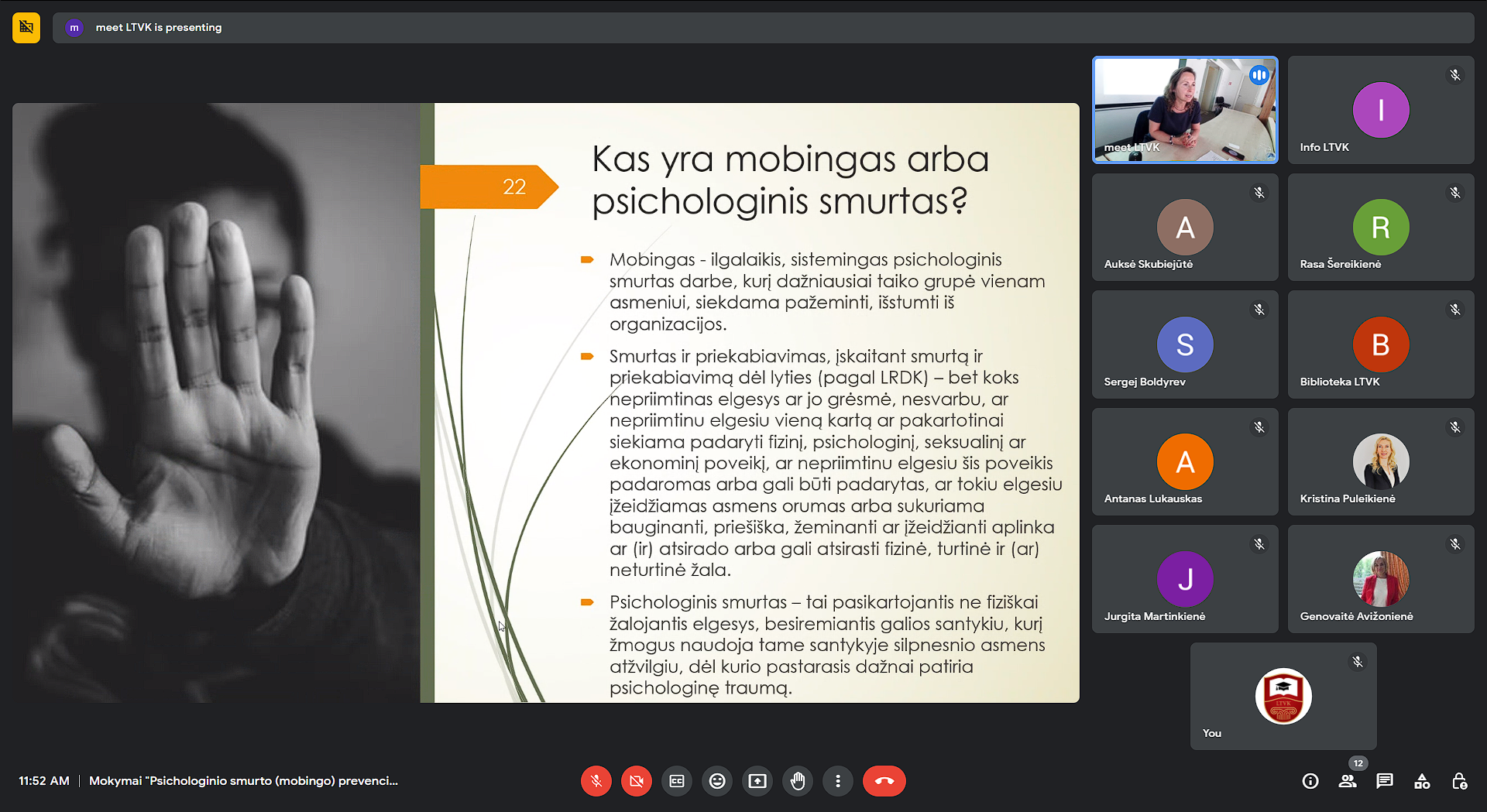The image size is (1487, 812).
Task: Click Antanas Lukauskas's avatar
Action: point(1185,461)
